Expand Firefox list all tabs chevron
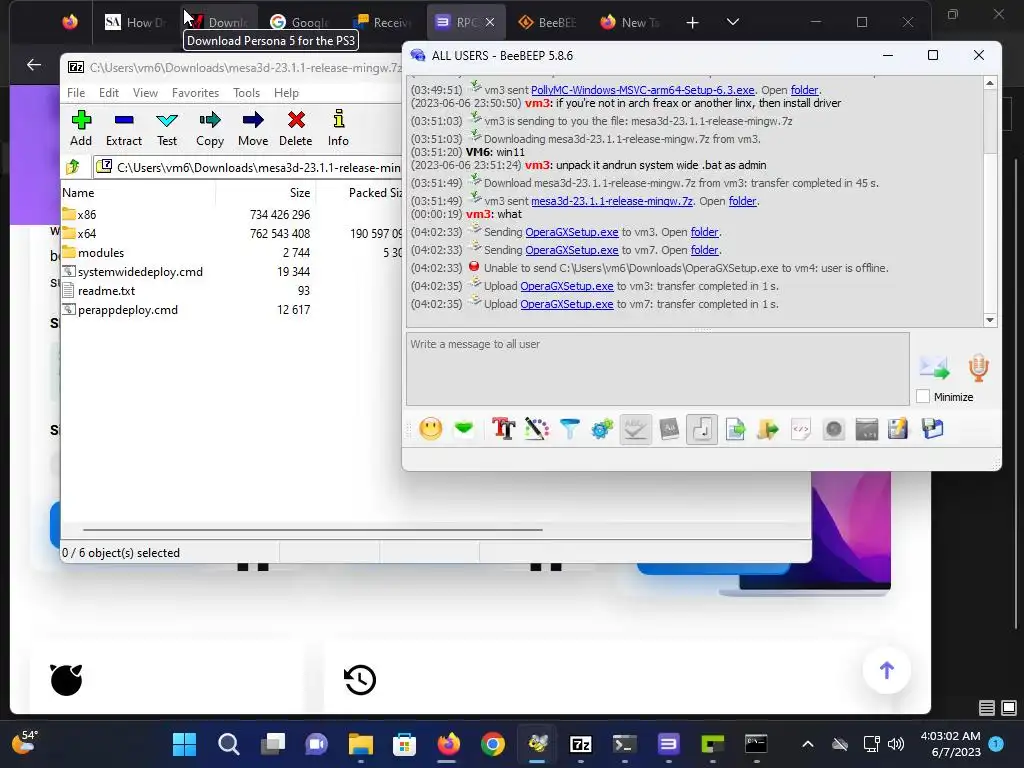This screenshot has width=1024, height=768. [x=733, y=22]
